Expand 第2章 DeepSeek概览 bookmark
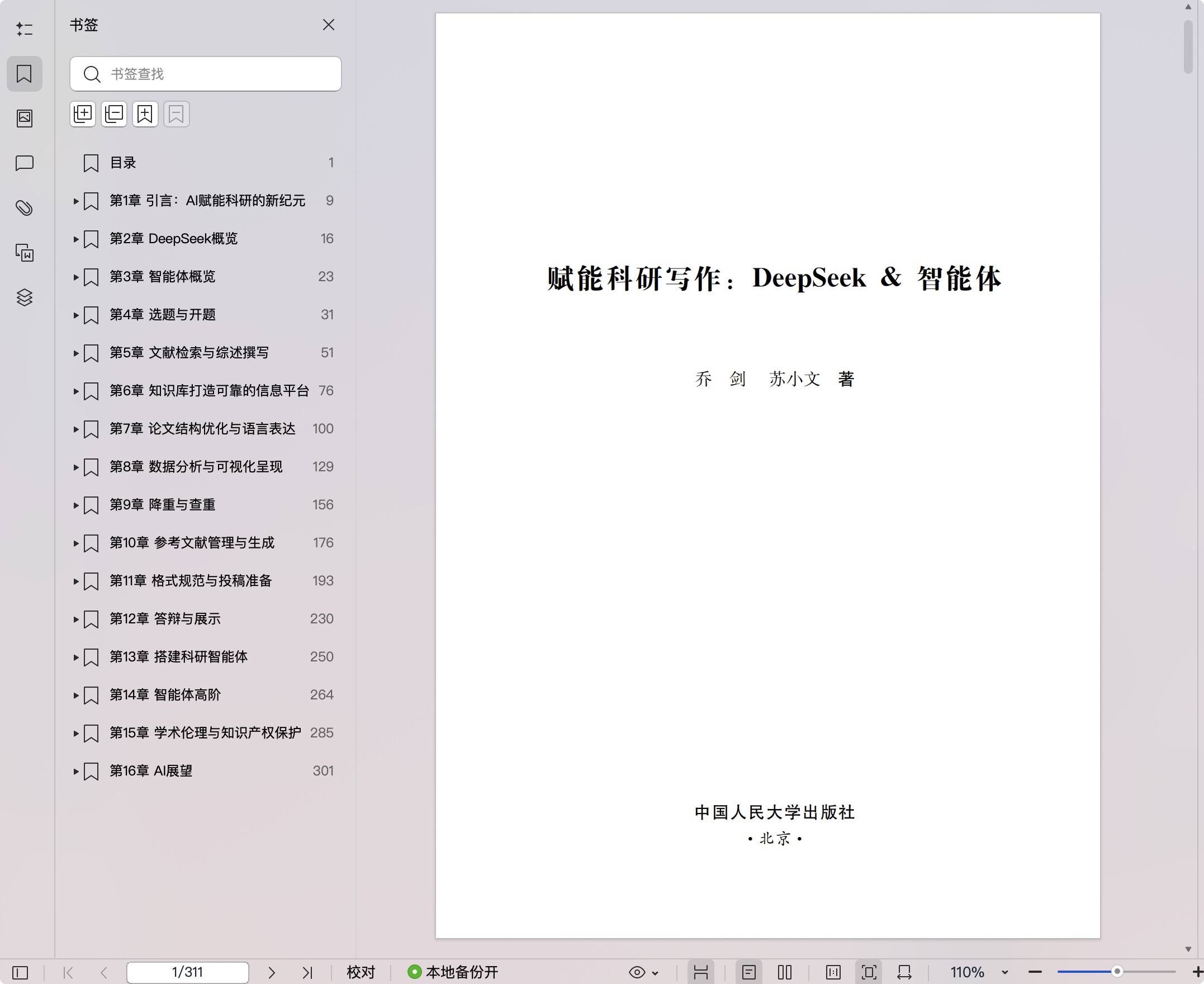Image resolution: width=1204 pixels, height=984 pixels. (75, 239)
